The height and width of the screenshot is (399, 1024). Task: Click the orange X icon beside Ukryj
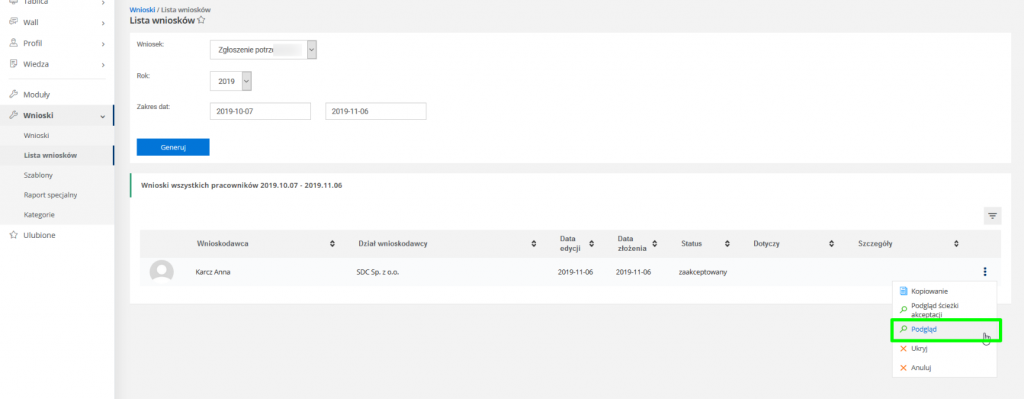point(903,349)
